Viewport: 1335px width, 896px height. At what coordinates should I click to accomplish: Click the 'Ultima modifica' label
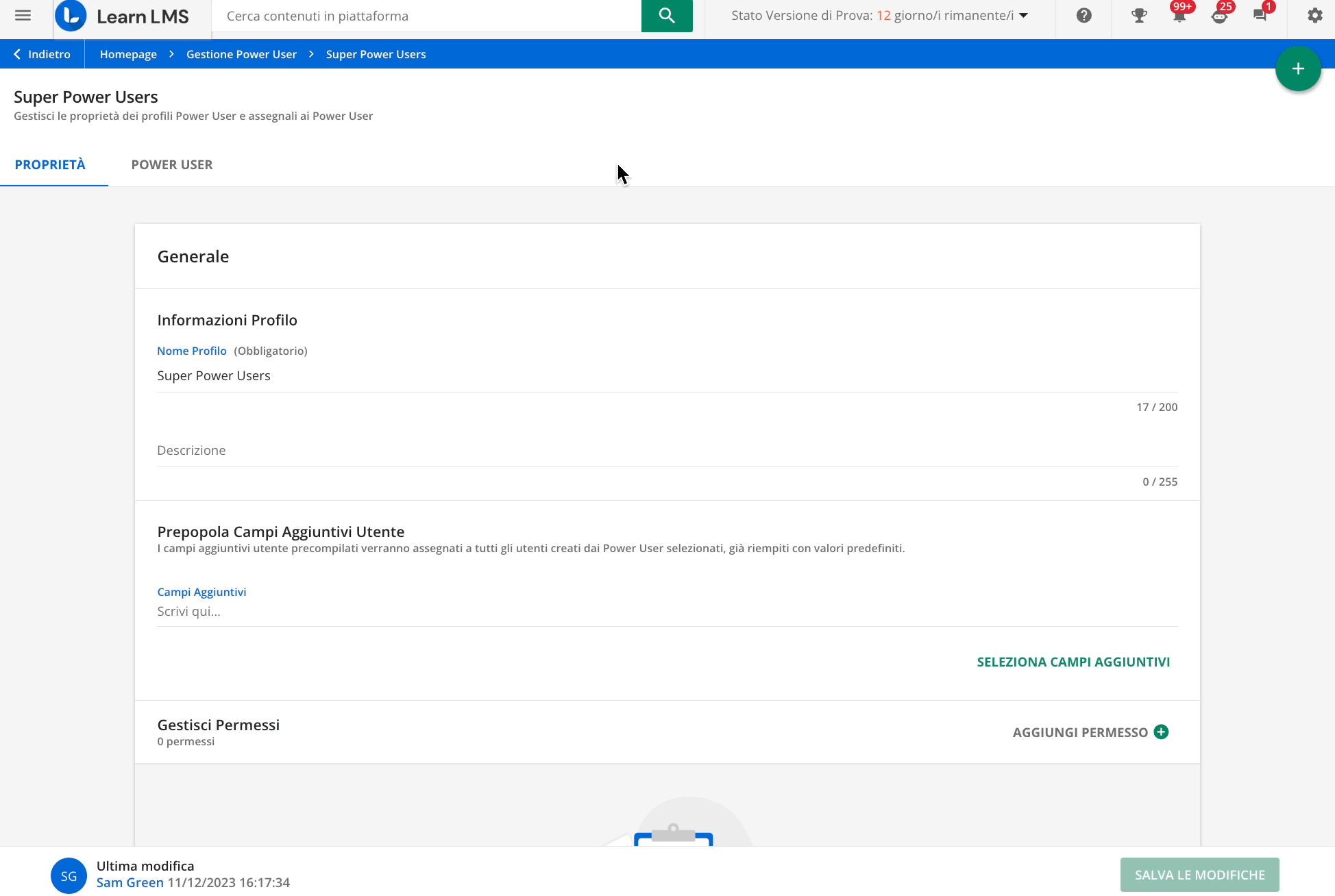pyautogui.click(x=145, y=866)
